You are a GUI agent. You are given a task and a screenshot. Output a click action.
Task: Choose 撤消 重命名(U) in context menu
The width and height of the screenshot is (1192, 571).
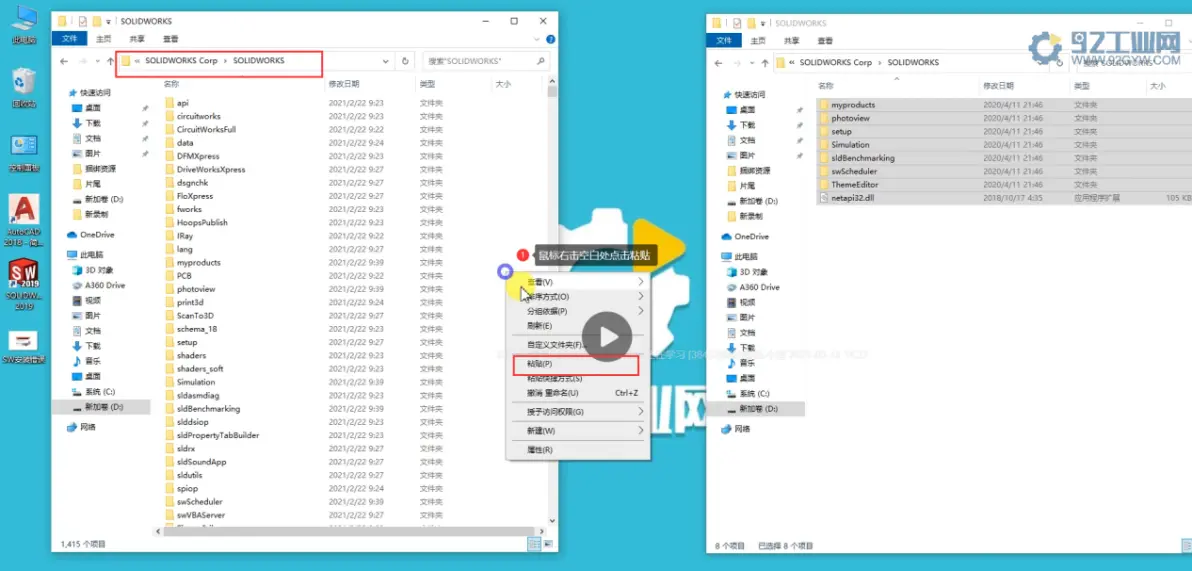click(578, 393)
